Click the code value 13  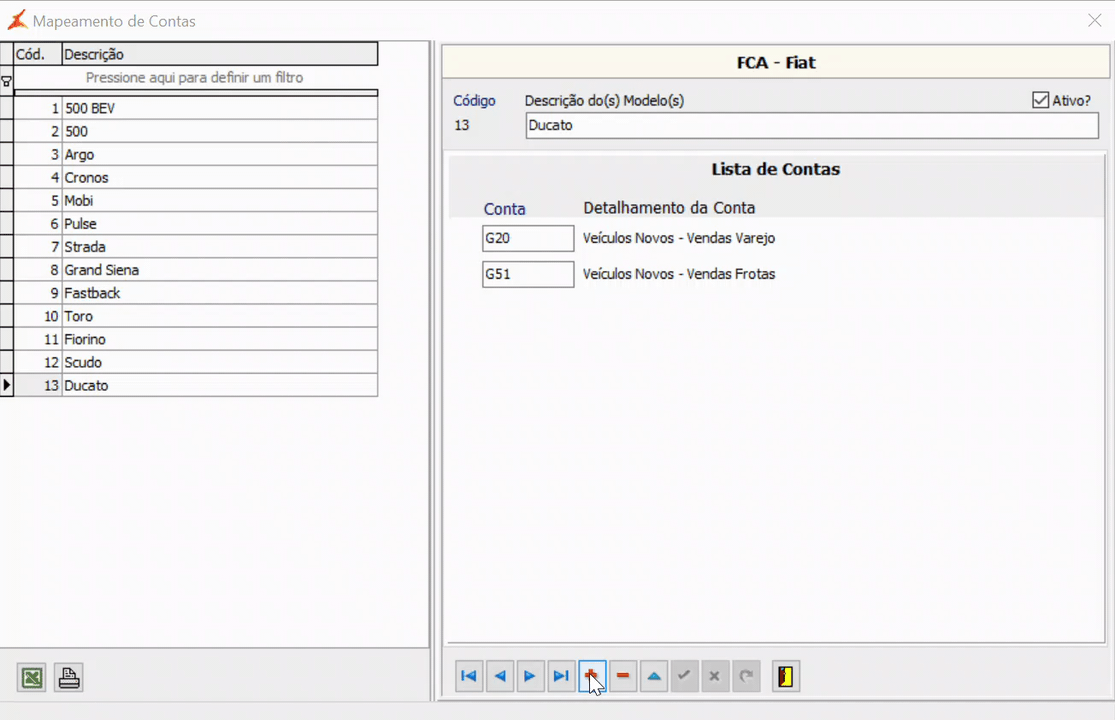tap(462, 125)
